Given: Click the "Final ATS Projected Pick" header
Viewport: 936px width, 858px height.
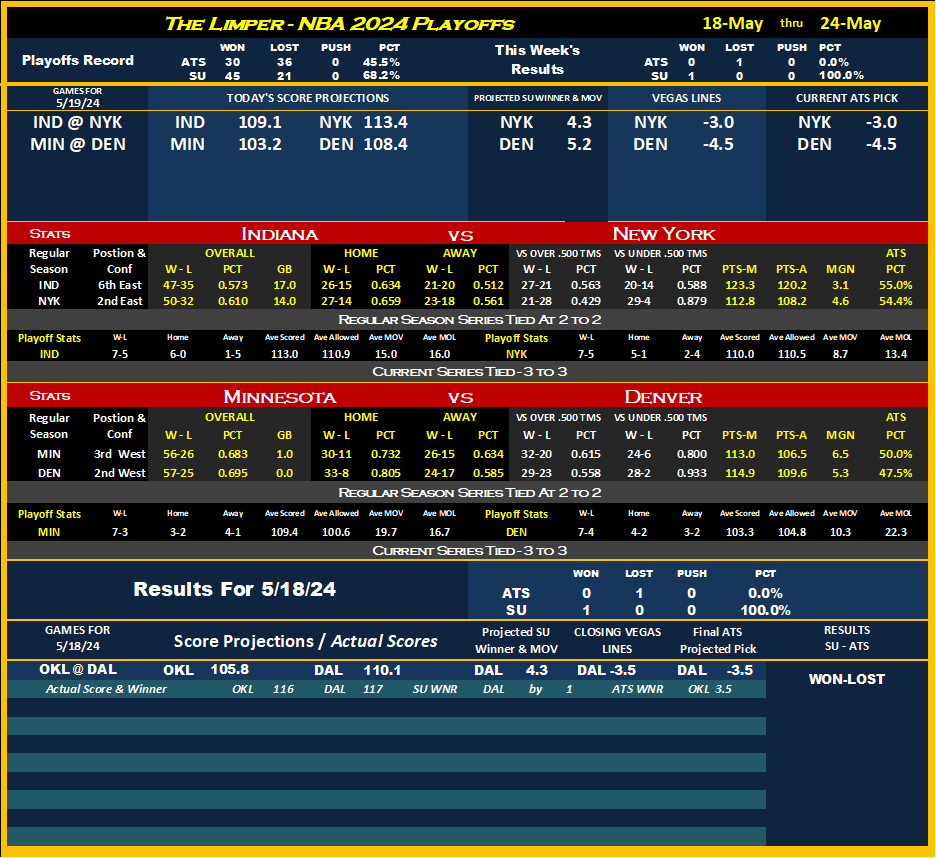Looking at the screenshot, I should coord(718,641).
